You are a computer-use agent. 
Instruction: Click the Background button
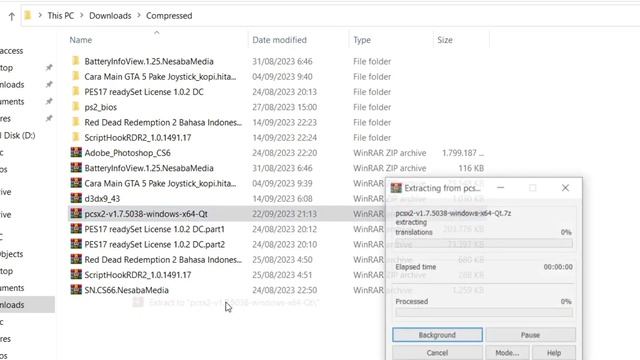(437, 335)
